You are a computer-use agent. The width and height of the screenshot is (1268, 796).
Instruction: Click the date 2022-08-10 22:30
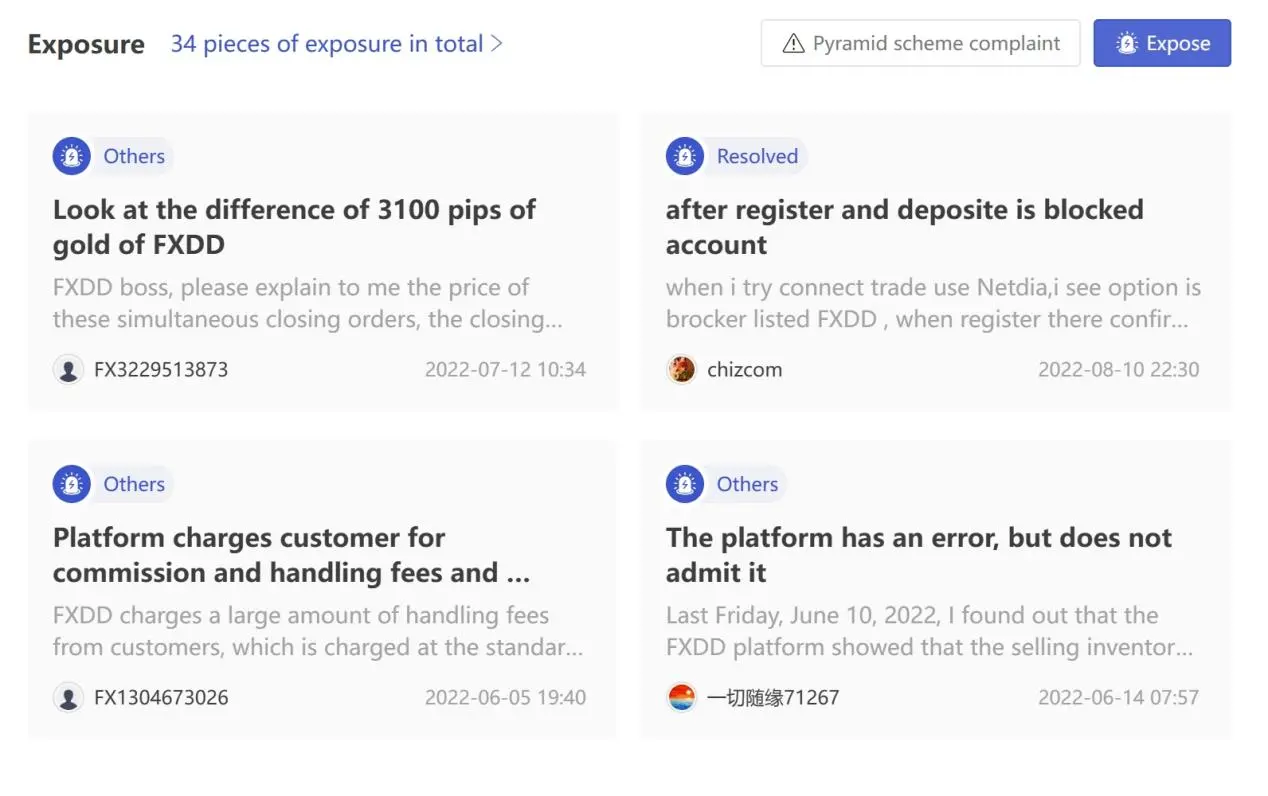[1118, 370]
